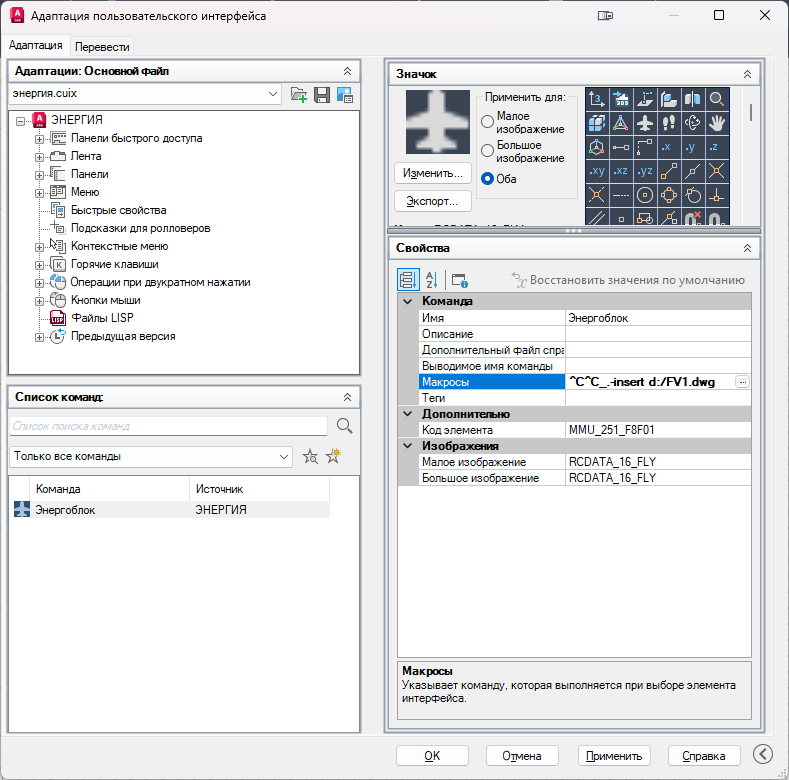Pick the 3-axis UCS icon
789x780 pixels.
click(x=597, y=99)
